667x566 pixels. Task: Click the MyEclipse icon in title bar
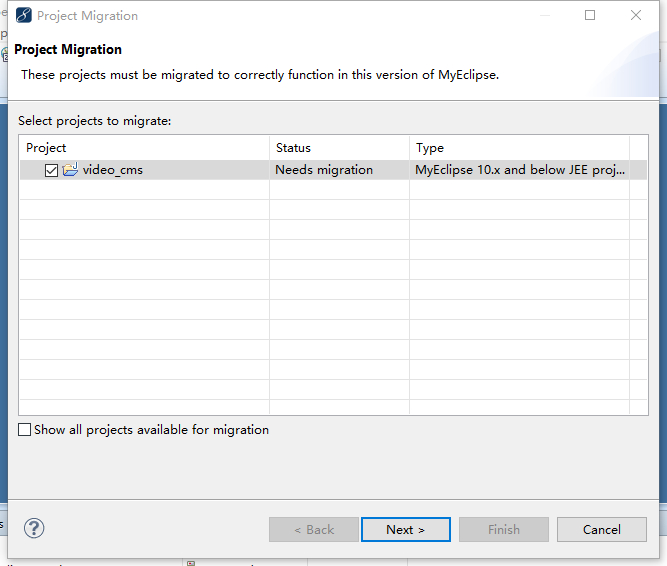point(22,16)
